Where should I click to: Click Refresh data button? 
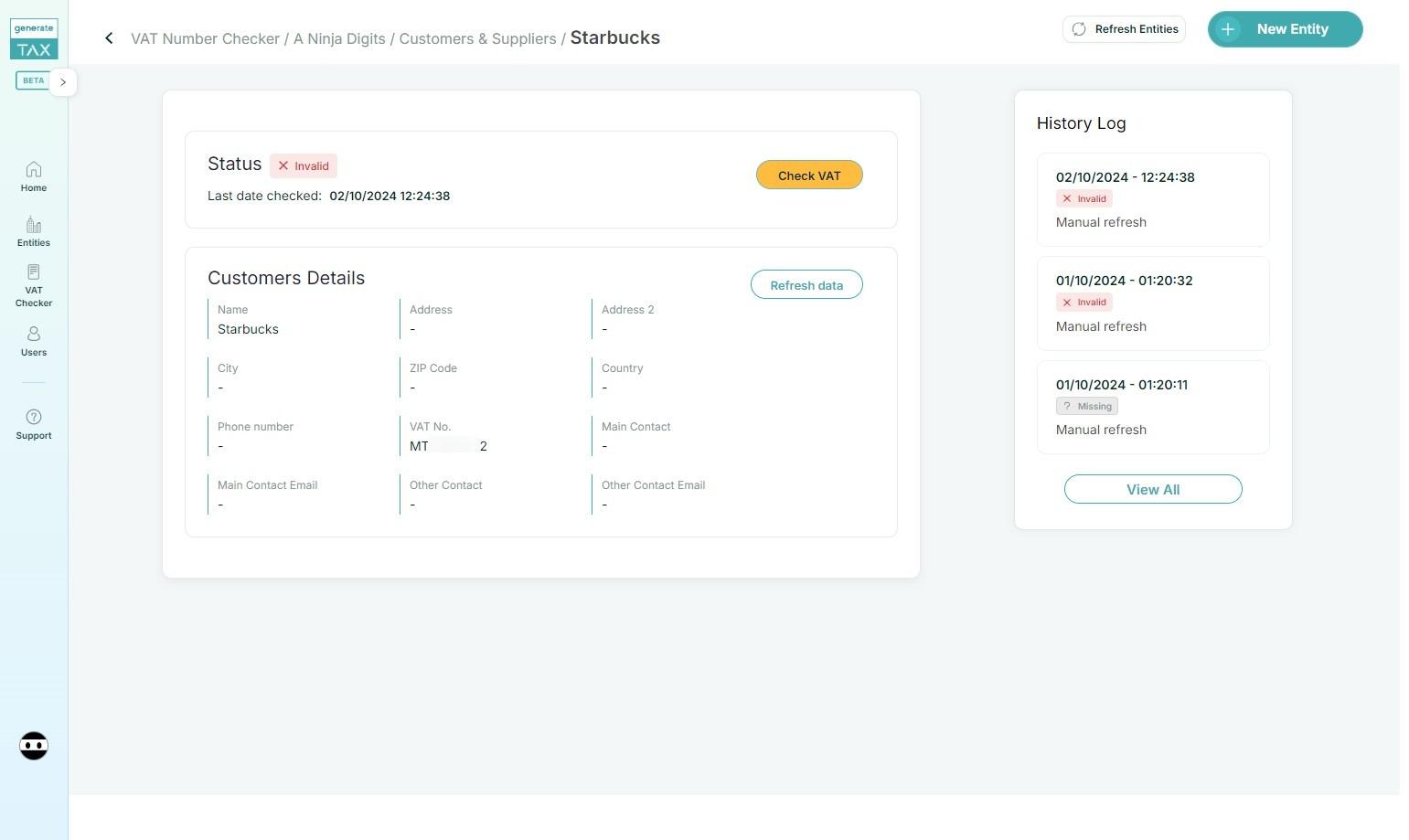pos(806,285)
